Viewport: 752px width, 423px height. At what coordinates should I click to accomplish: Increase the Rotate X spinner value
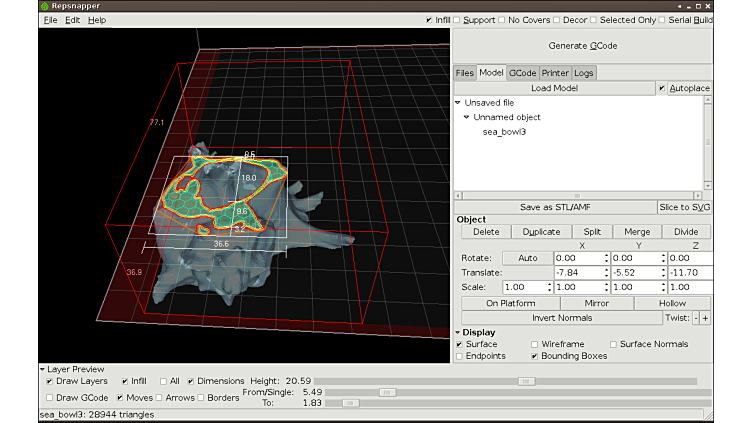607,254
